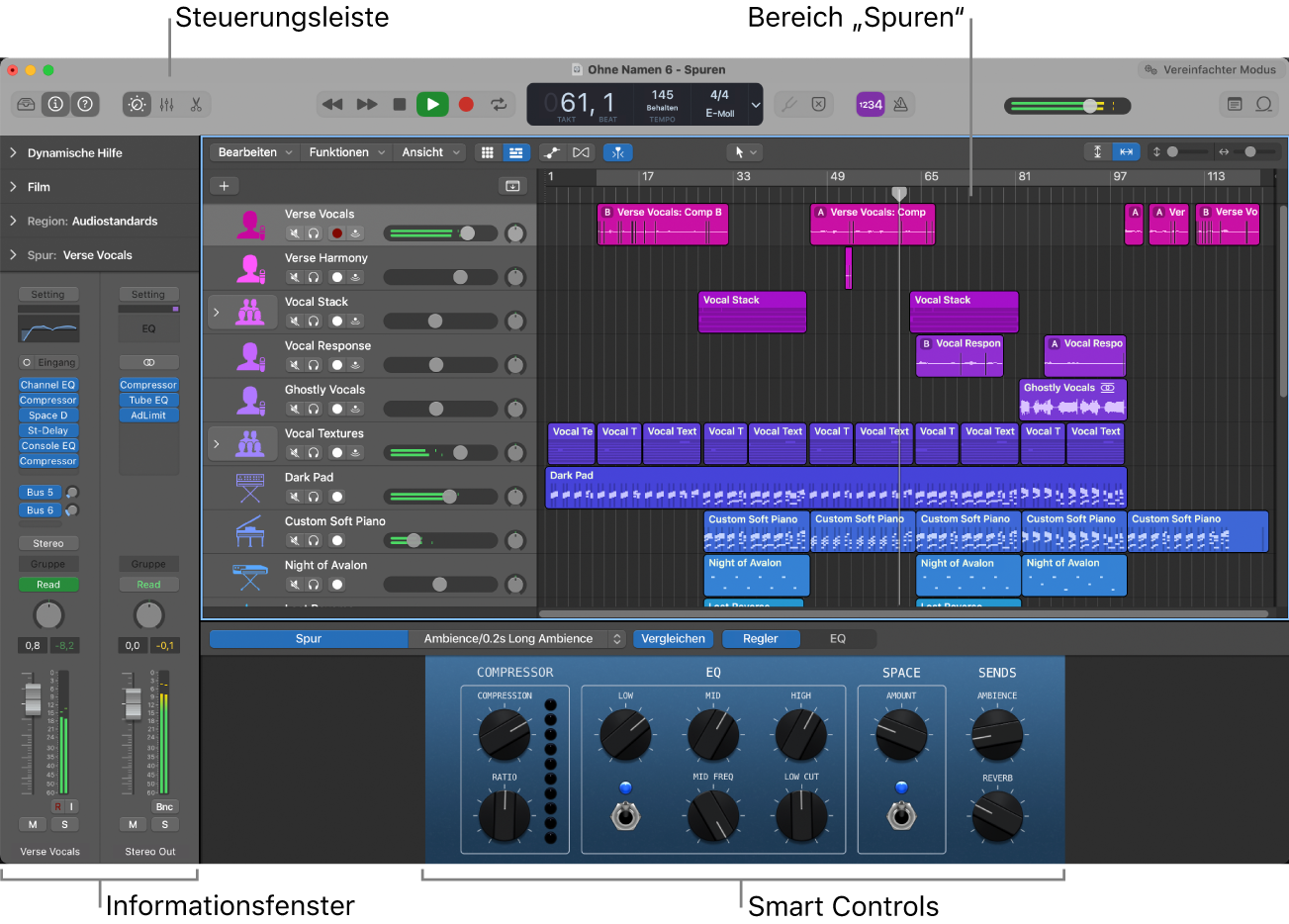Mute the Verse Vocals track
Viewport: 1289px width, 924px height.
click(x=294, y=233)
